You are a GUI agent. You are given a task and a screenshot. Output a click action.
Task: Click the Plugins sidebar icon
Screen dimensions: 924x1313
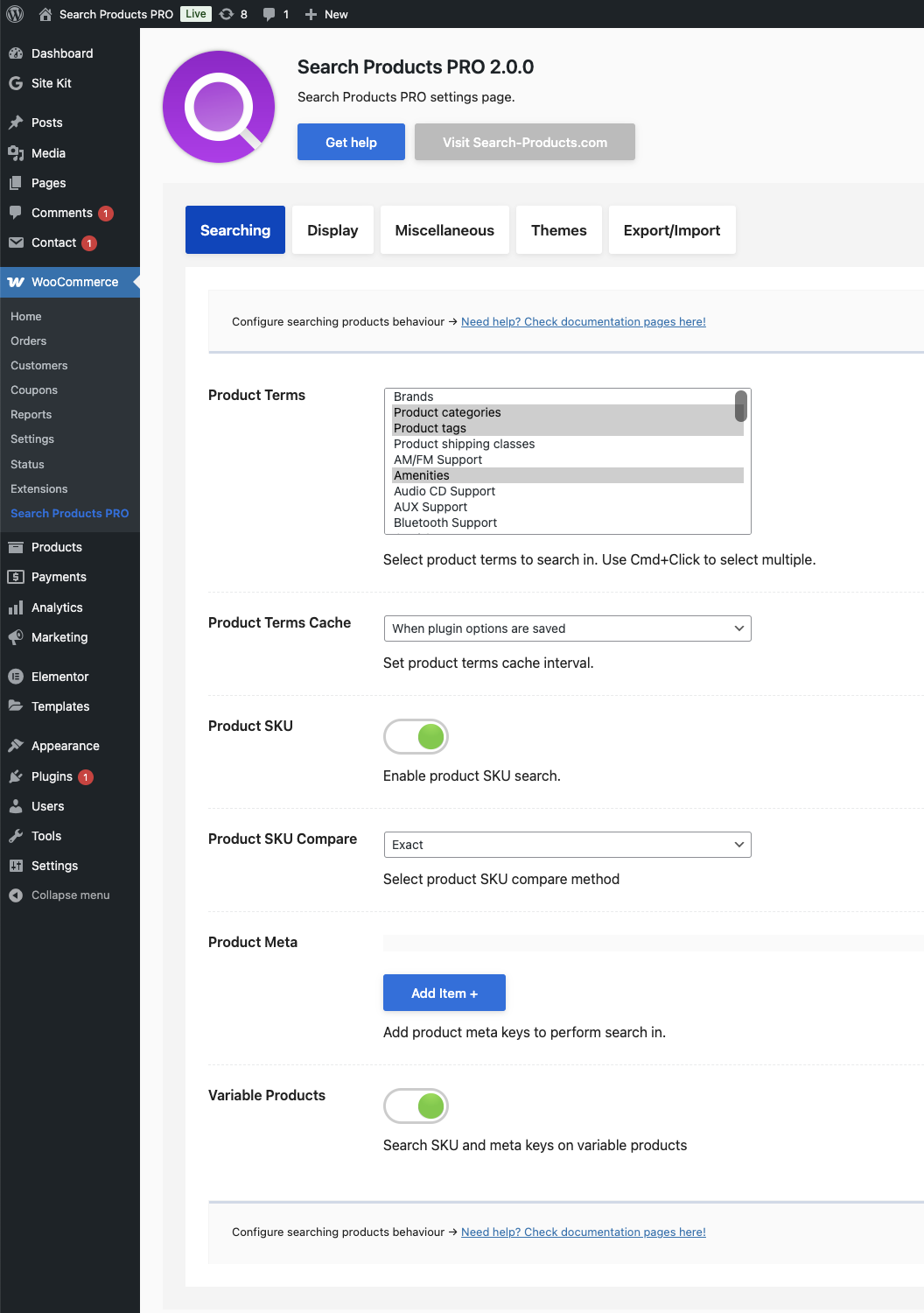pyautogui.click(x=16, y=776)
